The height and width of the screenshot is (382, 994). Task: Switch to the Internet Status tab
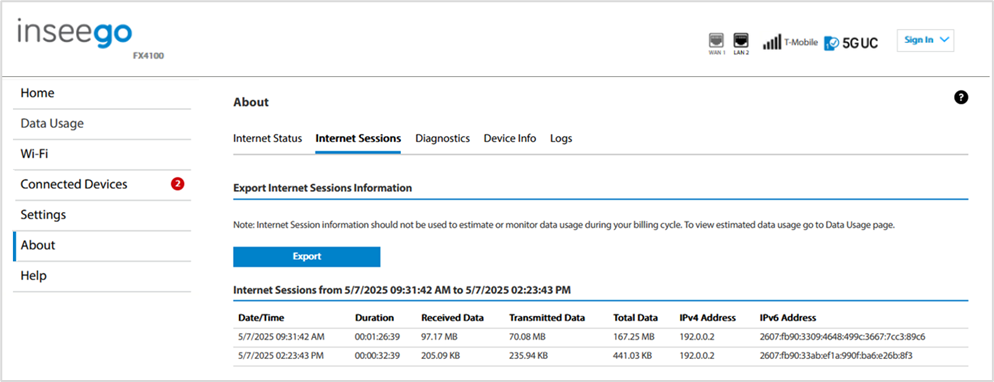pos(268,138)
